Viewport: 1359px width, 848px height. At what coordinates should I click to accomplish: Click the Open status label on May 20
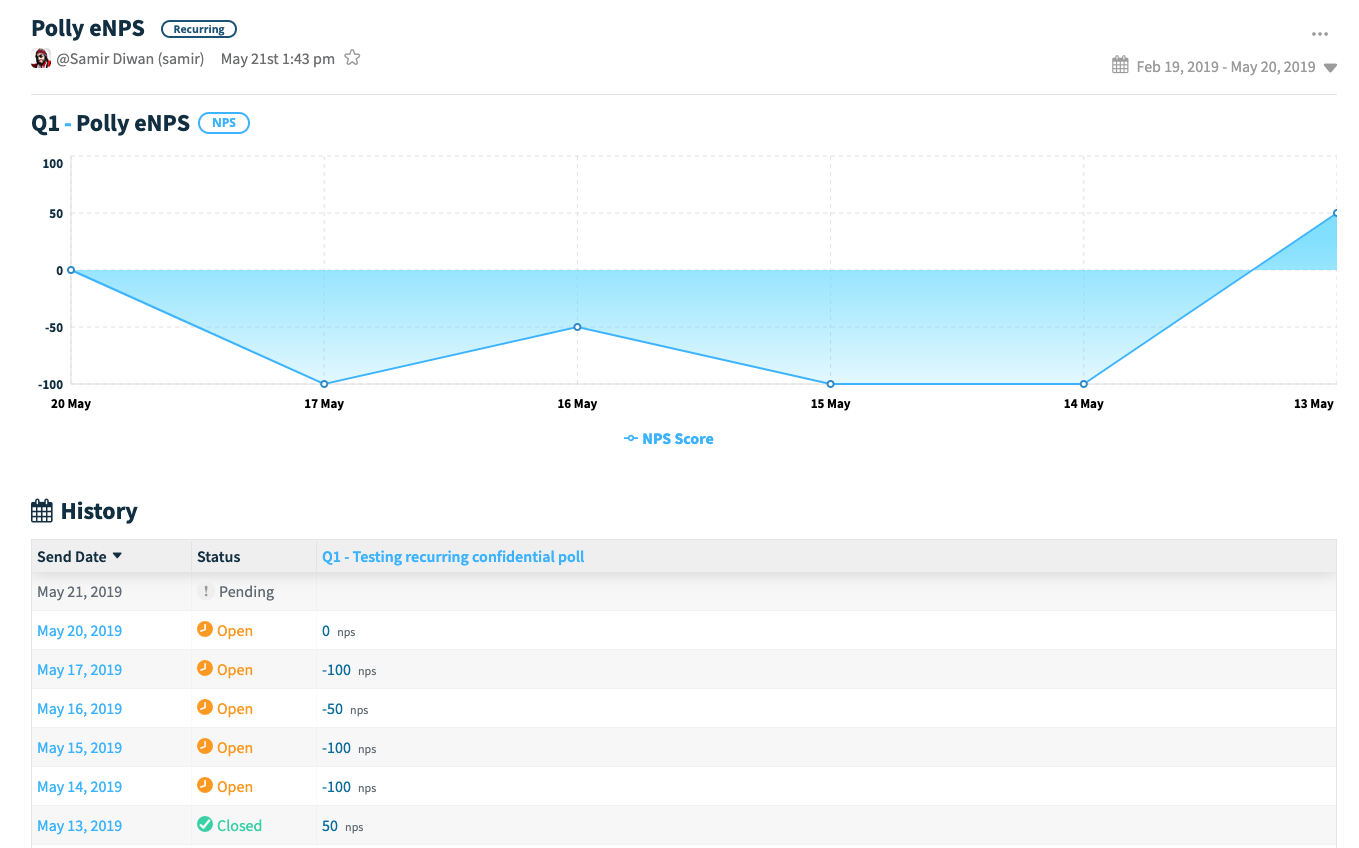(x=235, y=631)
